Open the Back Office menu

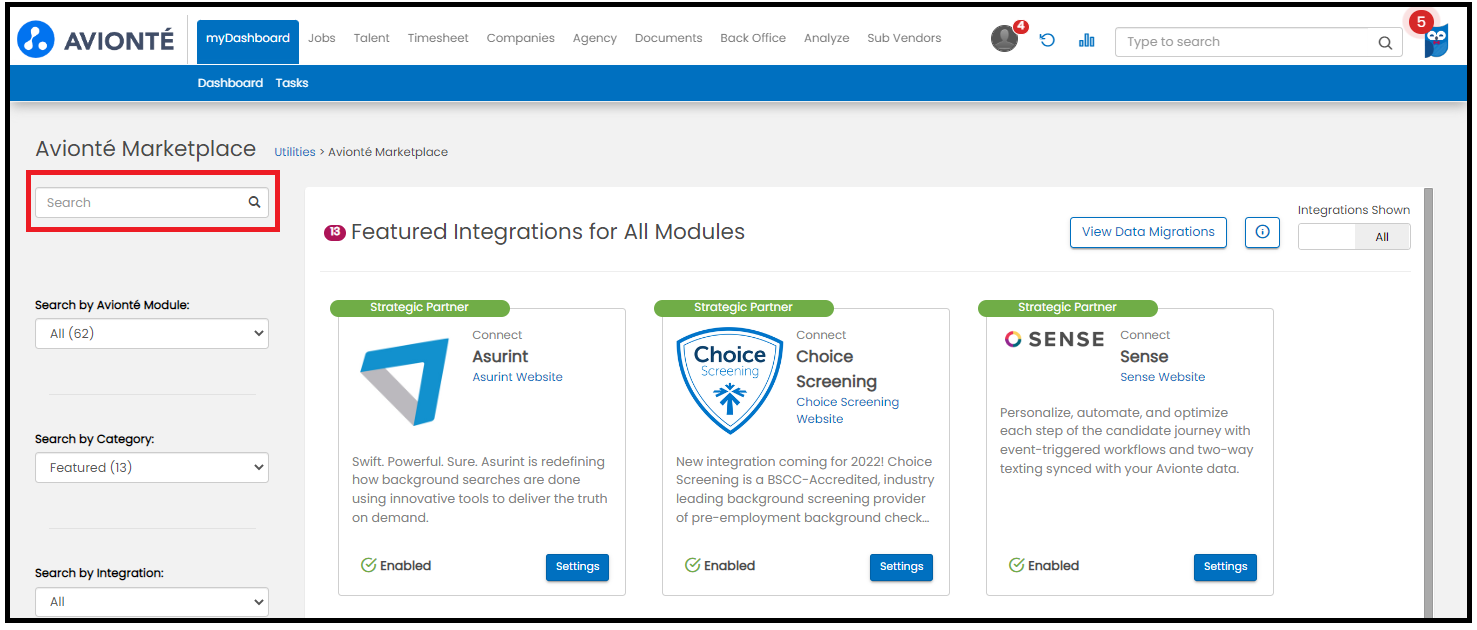click(x=753, y=38)
